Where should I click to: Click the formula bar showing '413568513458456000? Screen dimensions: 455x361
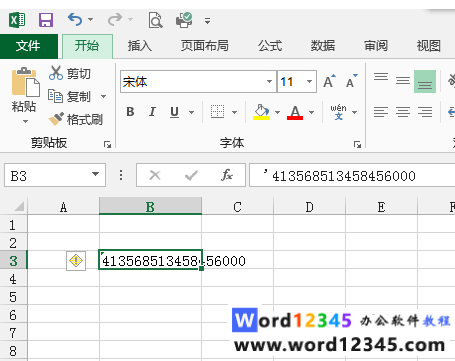(x=352, y=175)
